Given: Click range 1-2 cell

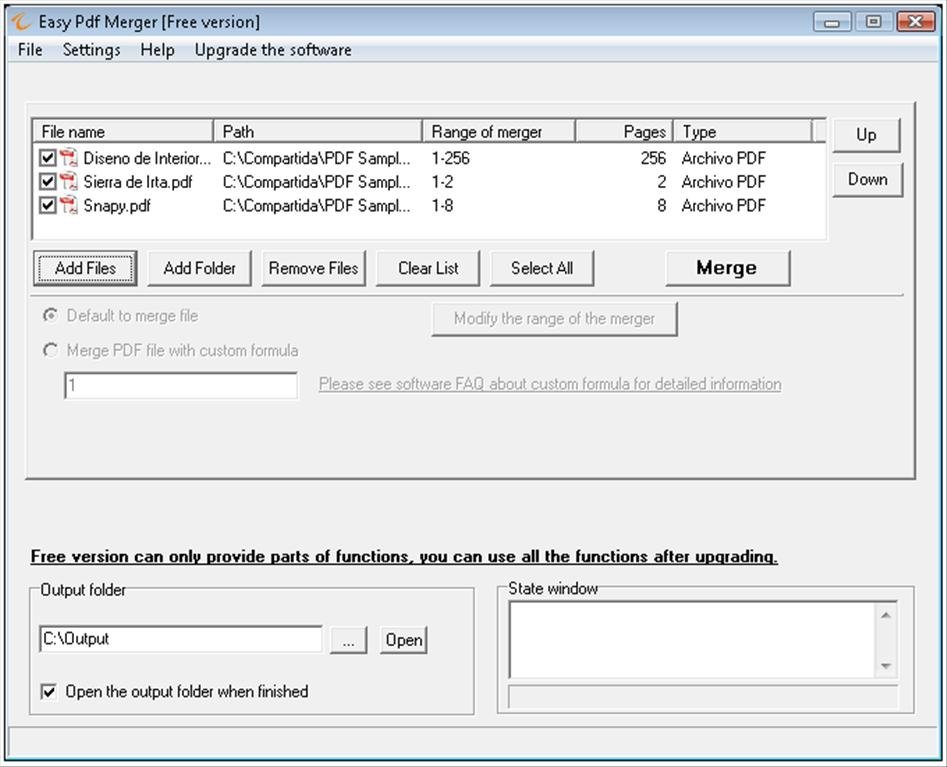Looking at the screenshot, I should coord(442,182).
